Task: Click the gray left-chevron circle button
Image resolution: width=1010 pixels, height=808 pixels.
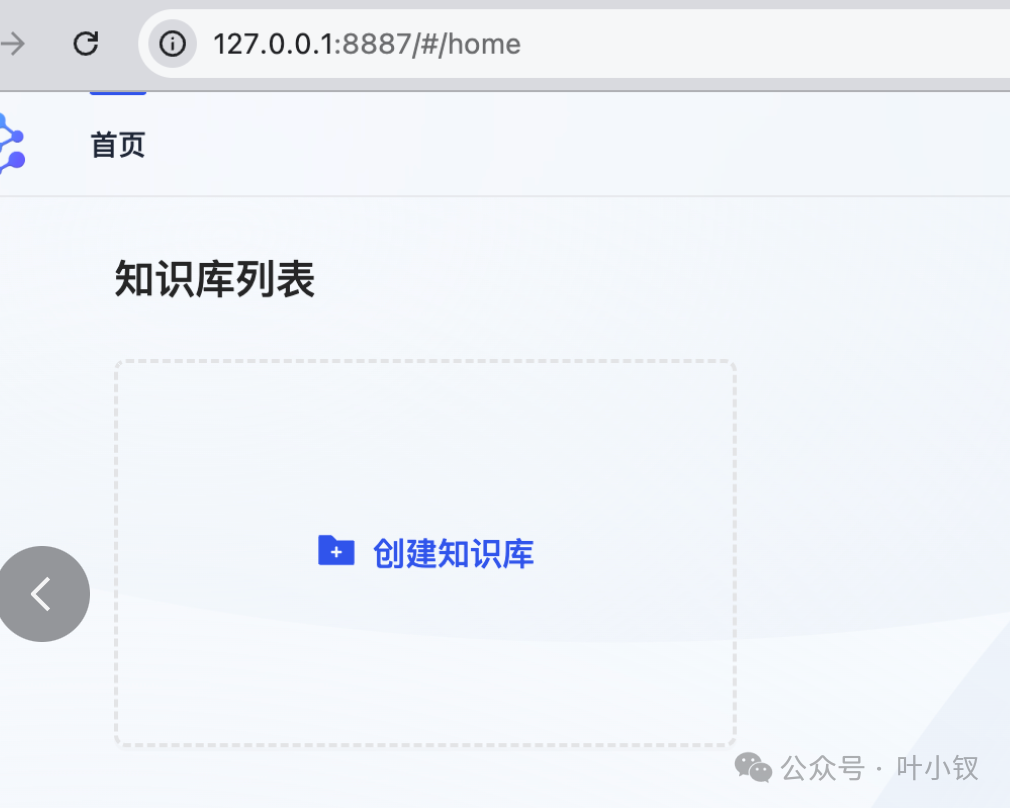Action: pyautogui.click(x=43, y=593)
